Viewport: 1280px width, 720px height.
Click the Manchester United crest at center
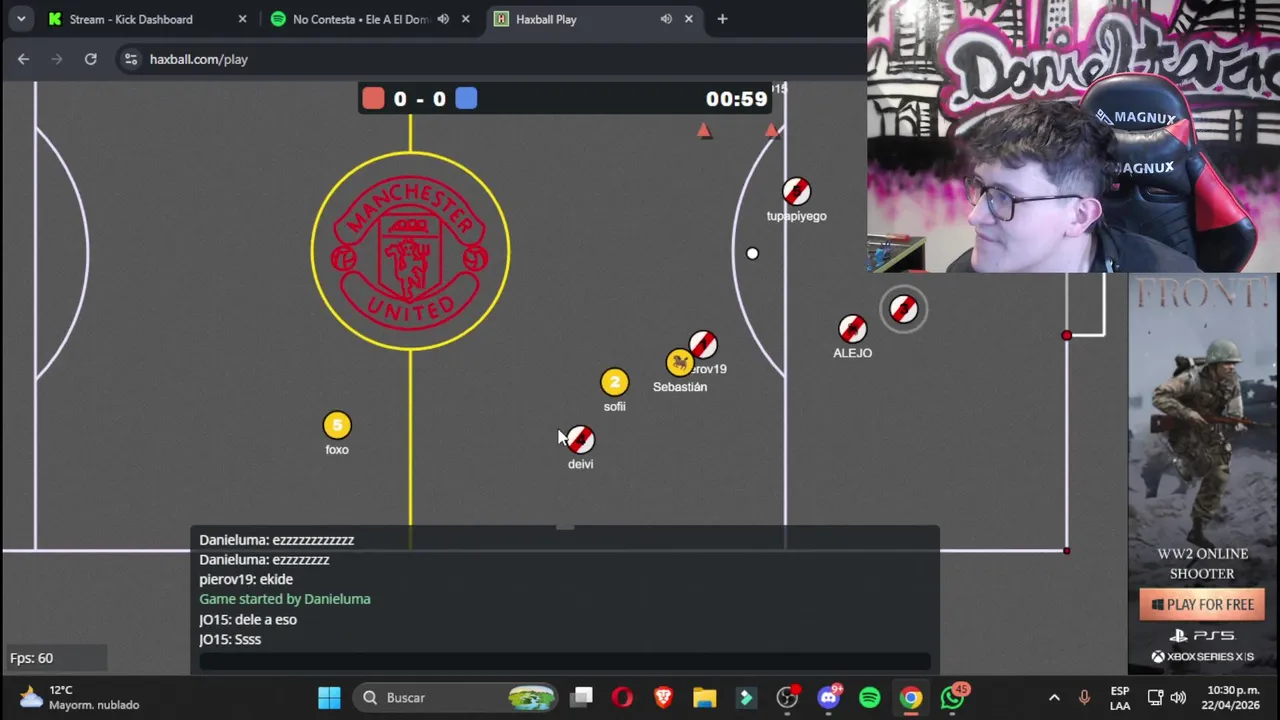pos(410,251)
